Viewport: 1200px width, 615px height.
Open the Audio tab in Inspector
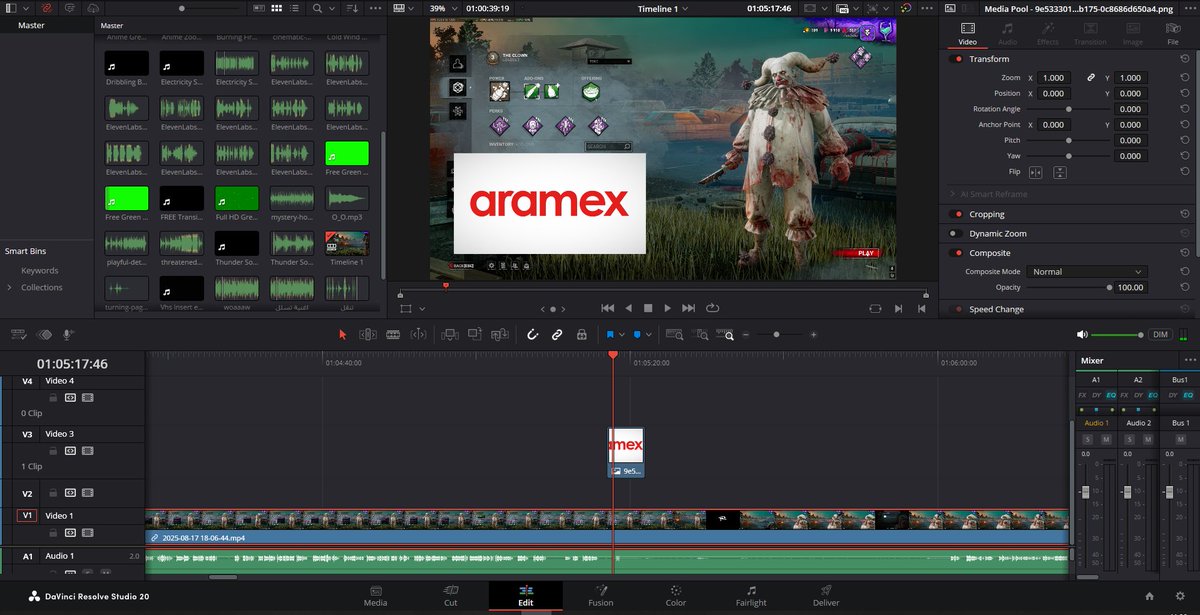click(1008, 34)
